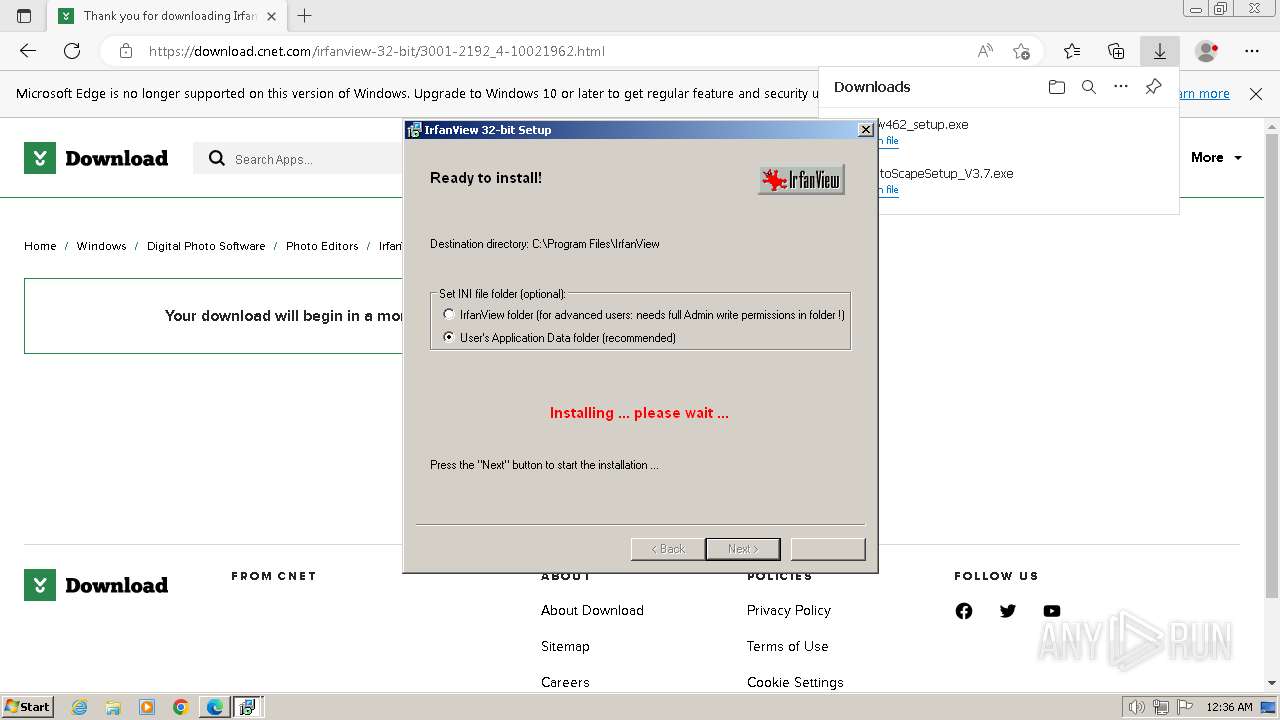The image size is (1280, 720).
Task: Open Edge Settings and more menu
Action: (1252, 51)
